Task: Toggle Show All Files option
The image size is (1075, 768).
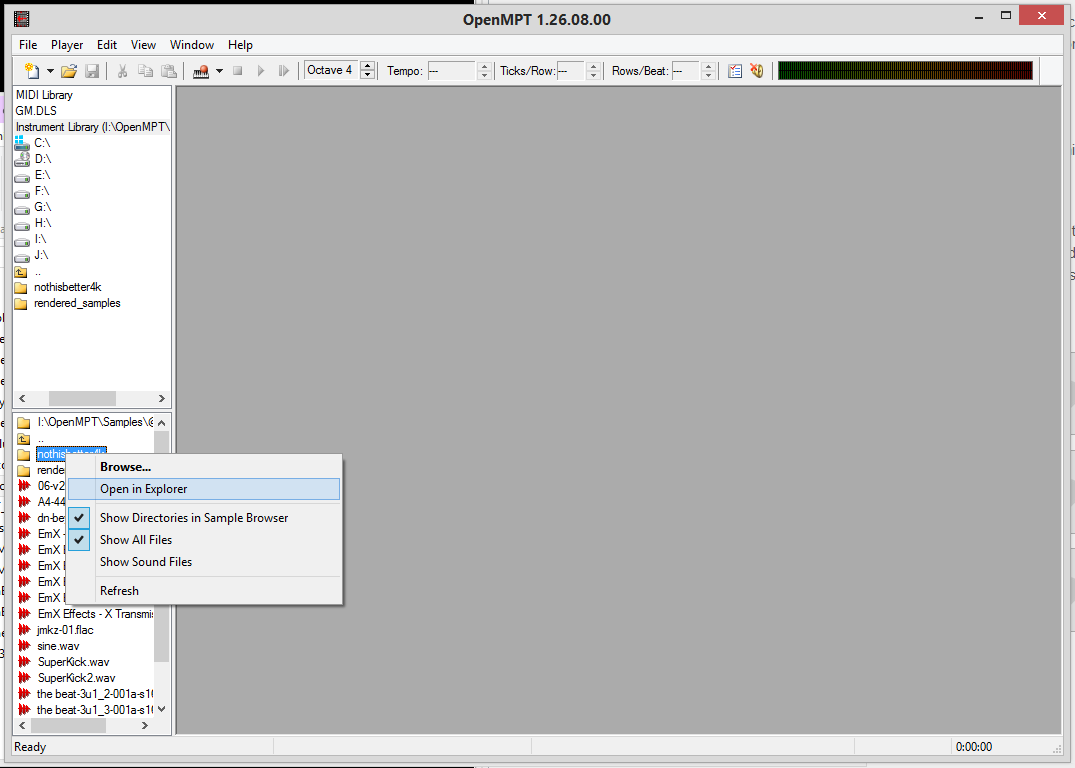Action: pyautogui.click(x=204, y=540)
